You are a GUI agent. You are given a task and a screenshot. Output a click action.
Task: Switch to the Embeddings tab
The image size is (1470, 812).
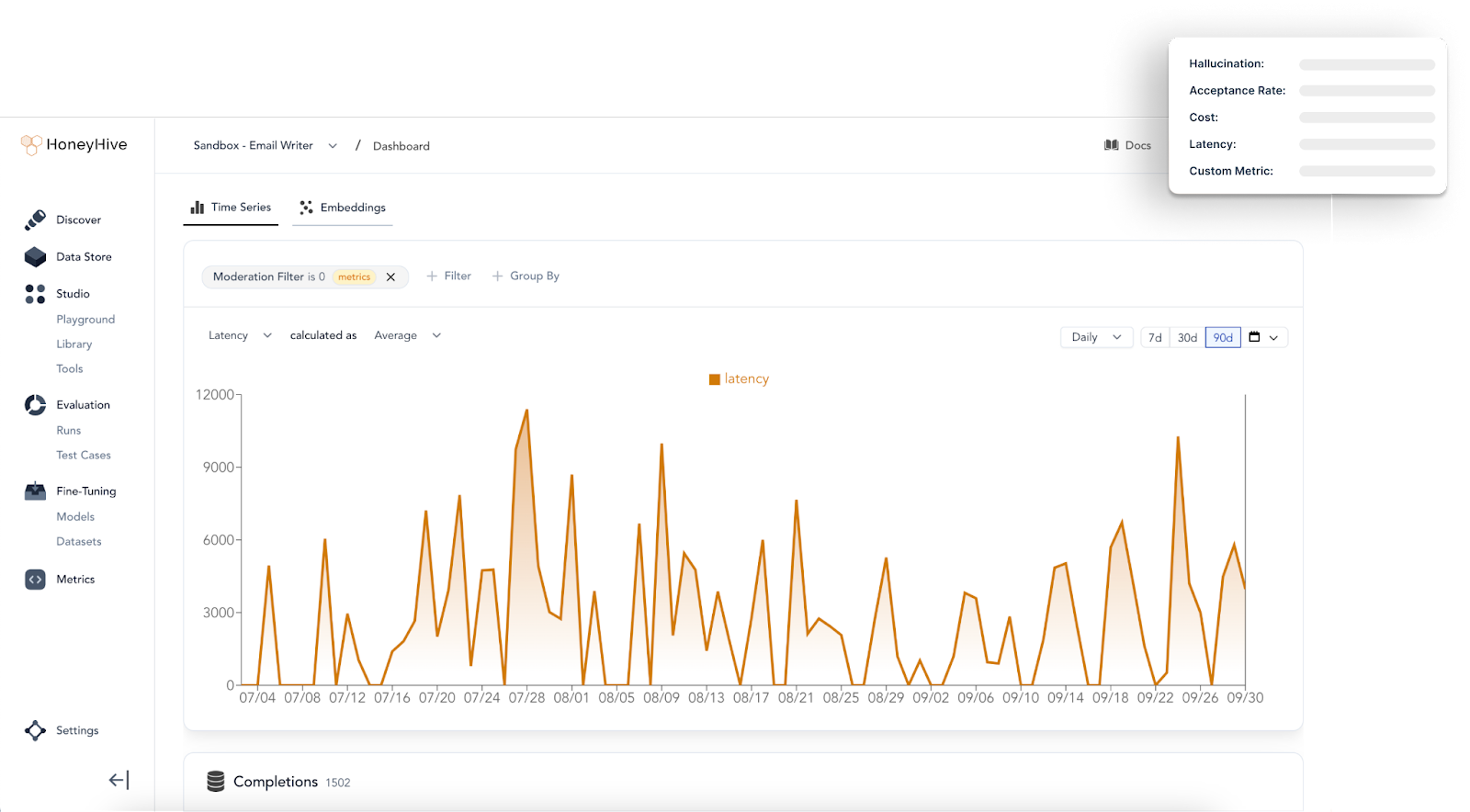tap(343, 208)
